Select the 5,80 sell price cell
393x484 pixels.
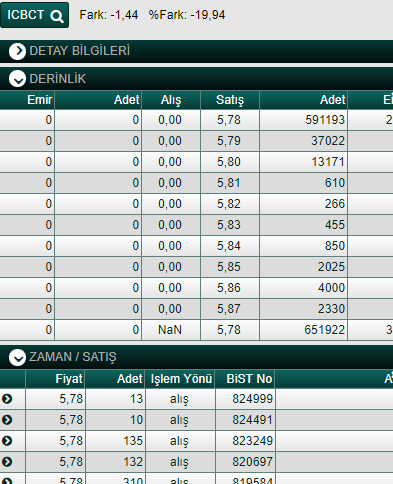tap(230, 162)
